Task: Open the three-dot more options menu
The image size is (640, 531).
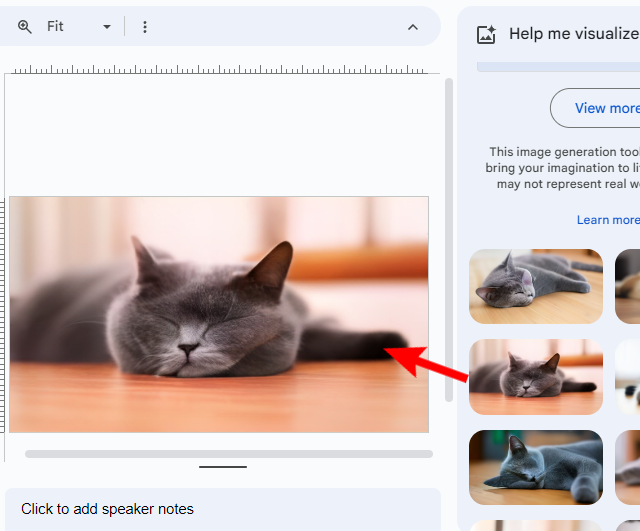Action: (x=144, y=27)
